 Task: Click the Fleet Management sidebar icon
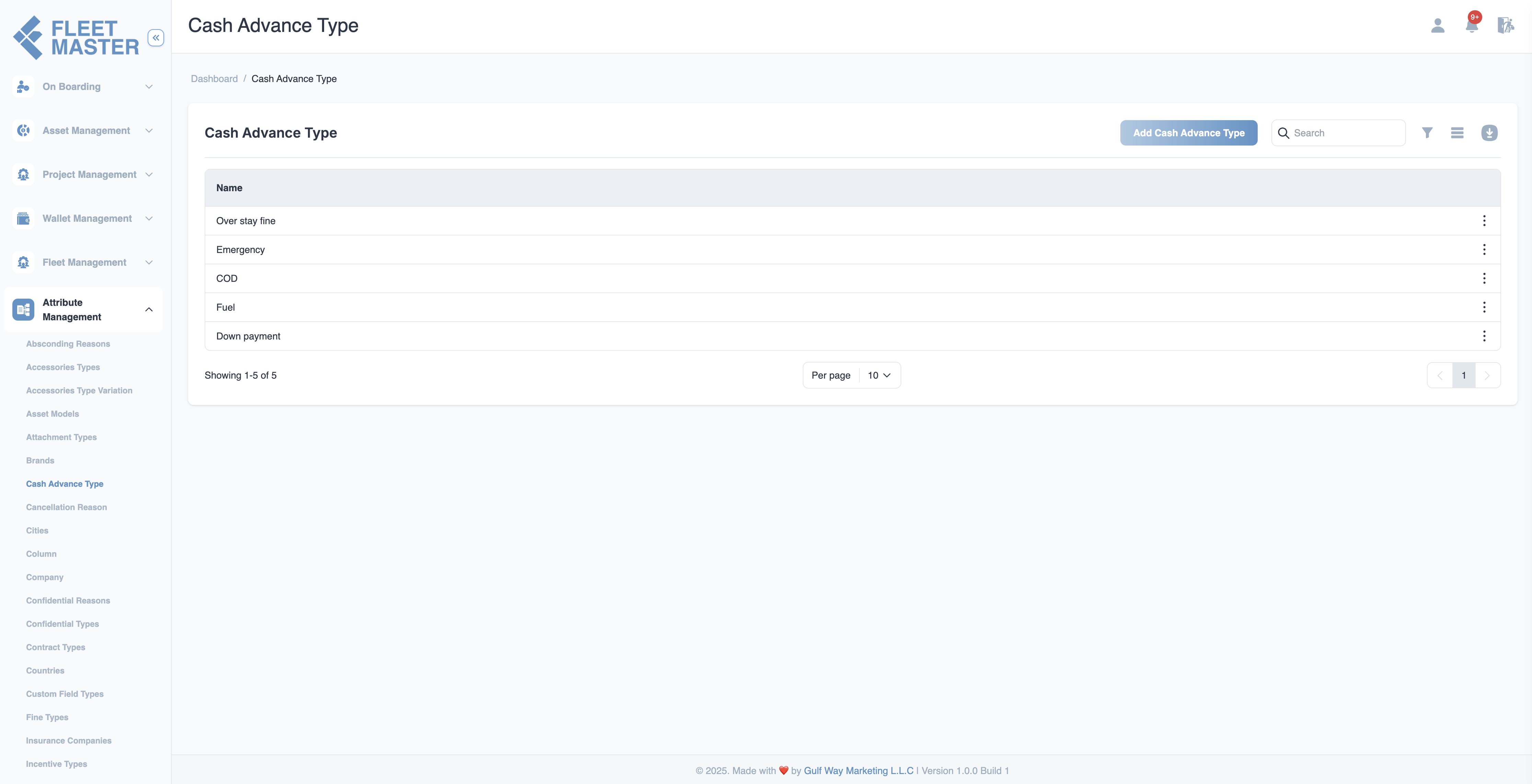point(23,263)
